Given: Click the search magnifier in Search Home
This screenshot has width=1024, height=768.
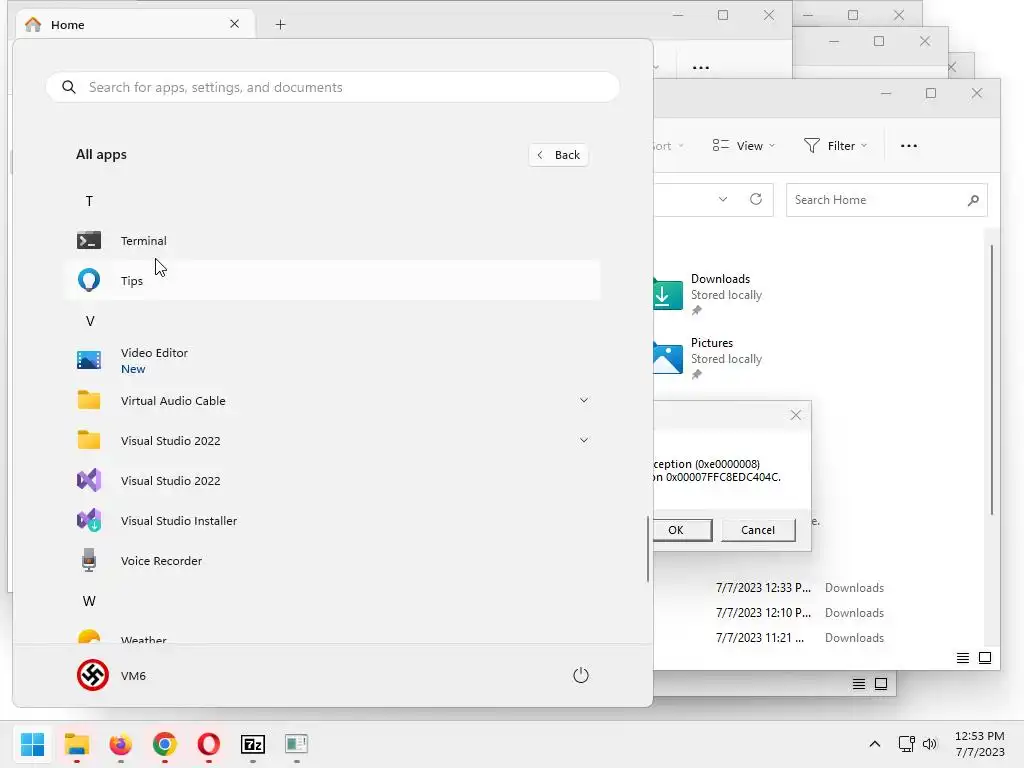Looking at the screenshot, I should pyautogui.click(x=973, y=200).
